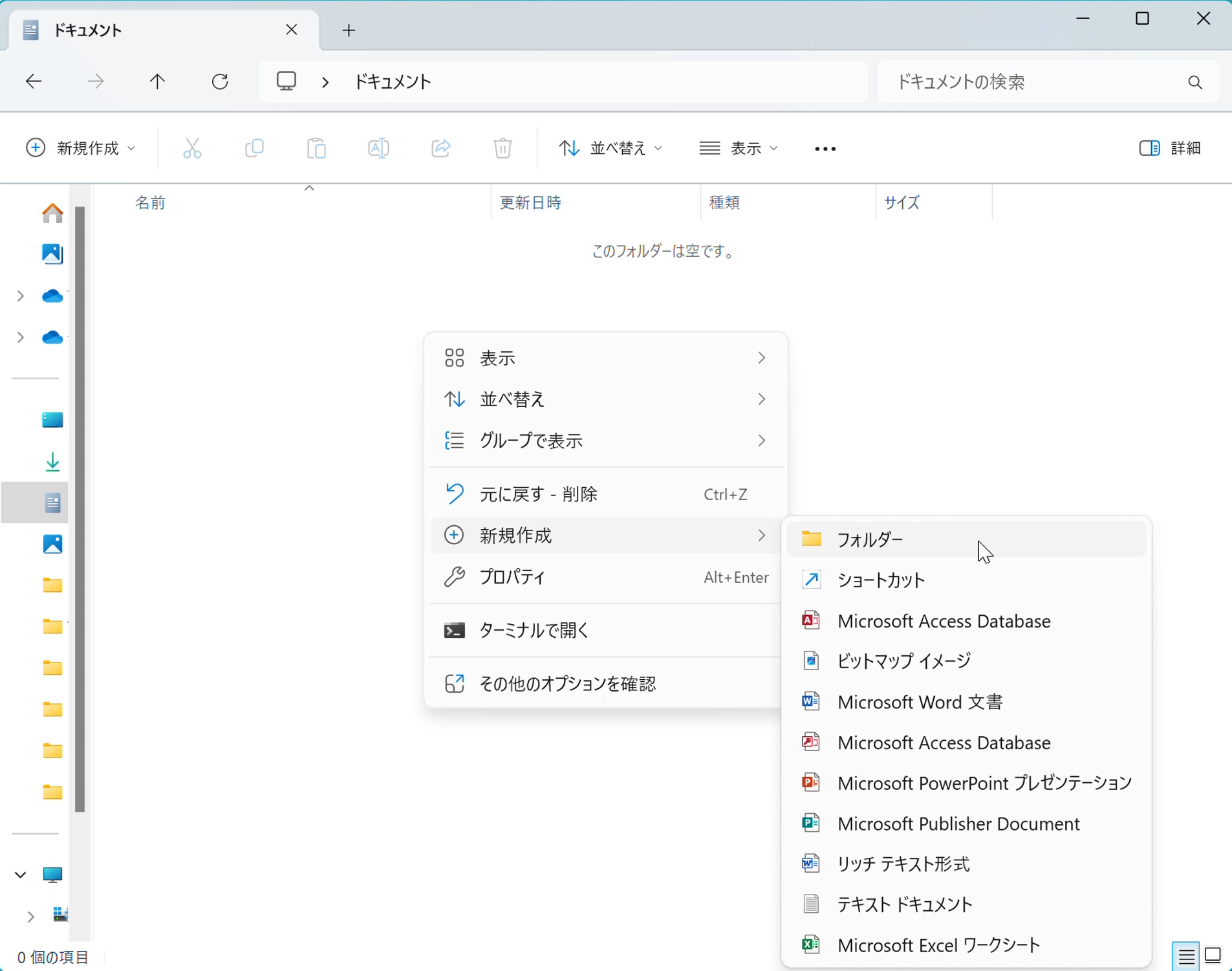This screenshot has width=1232, height=971.
Task: Go forward with the right arrow
Action: [95, 82]
